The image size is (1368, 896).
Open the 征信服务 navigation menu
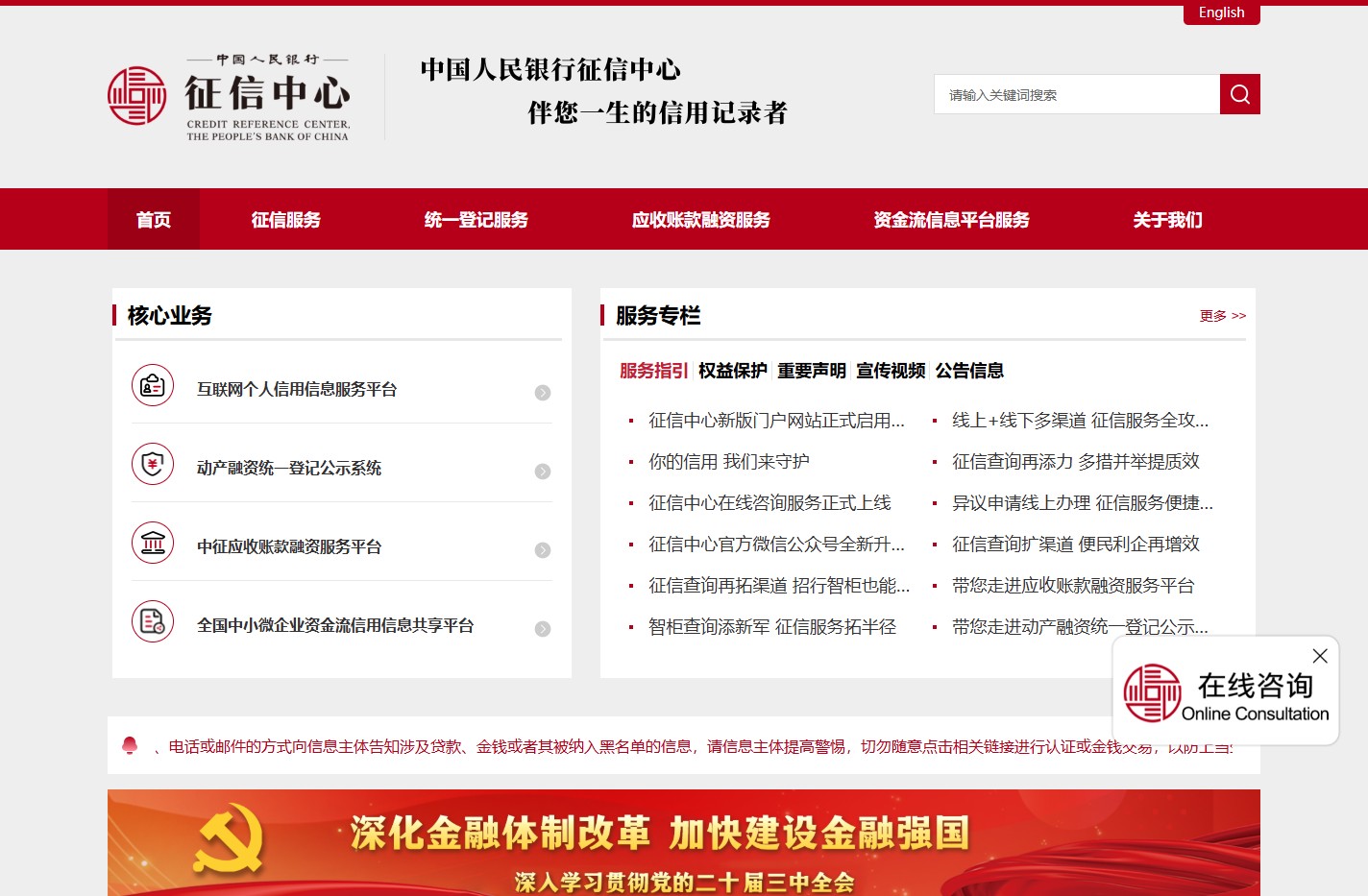pos(286,219)
